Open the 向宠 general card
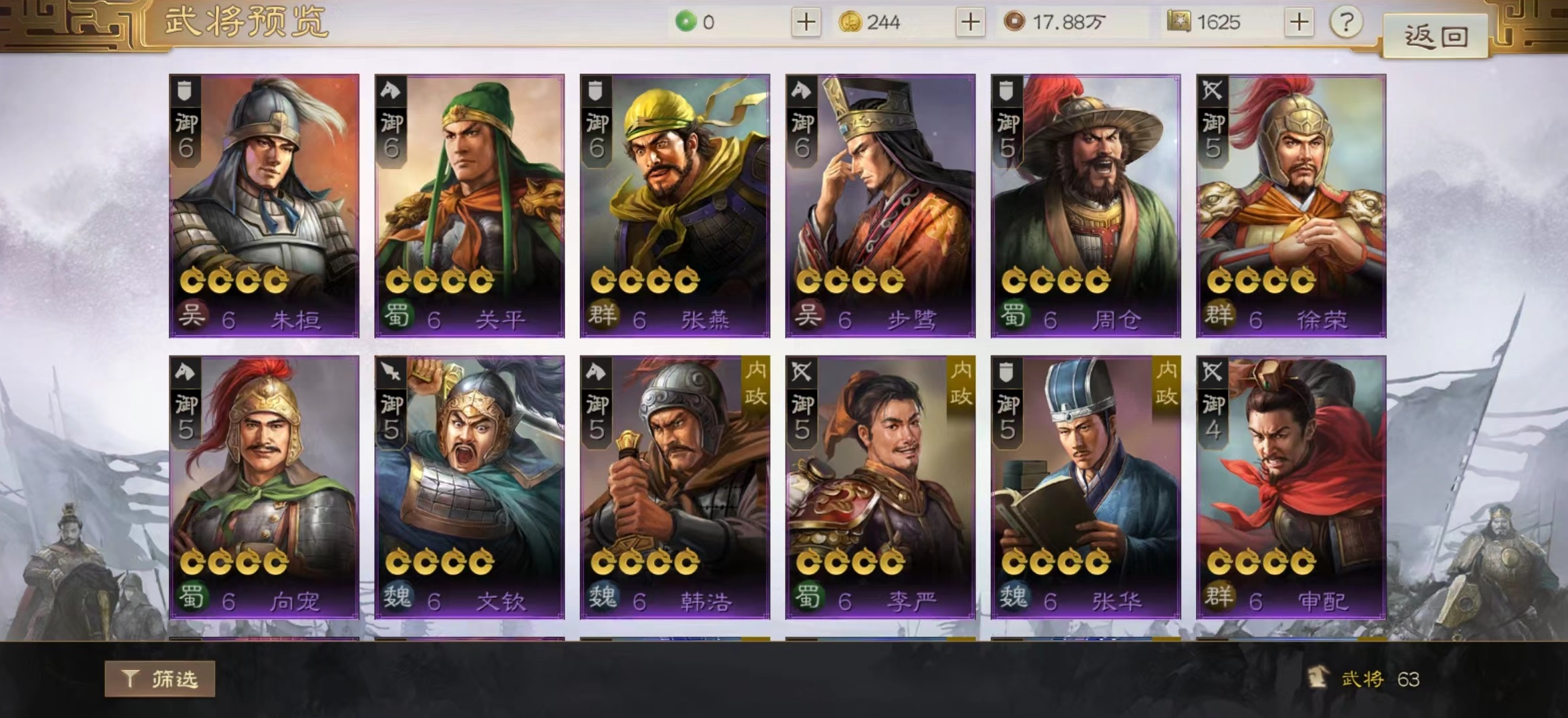This screenshot has width=1568, height=718. pos(264,487)
